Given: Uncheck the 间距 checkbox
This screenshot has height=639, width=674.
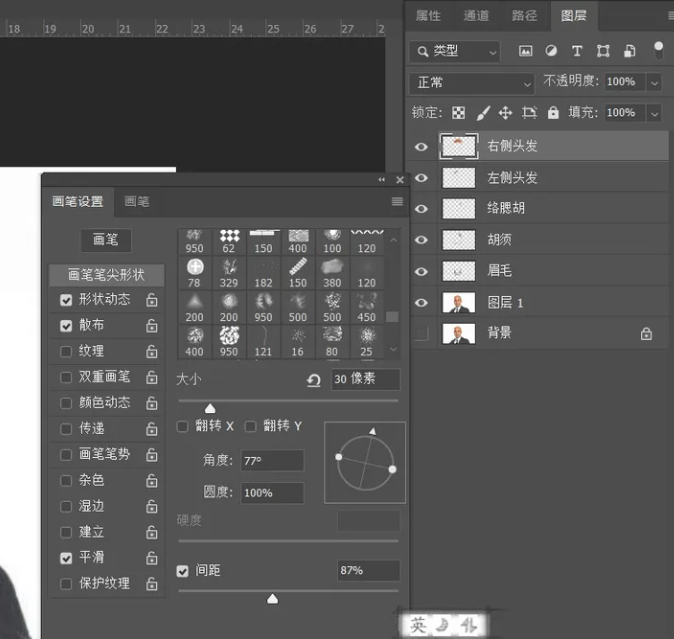Looking at the screenshot, I should coord(183,571).
